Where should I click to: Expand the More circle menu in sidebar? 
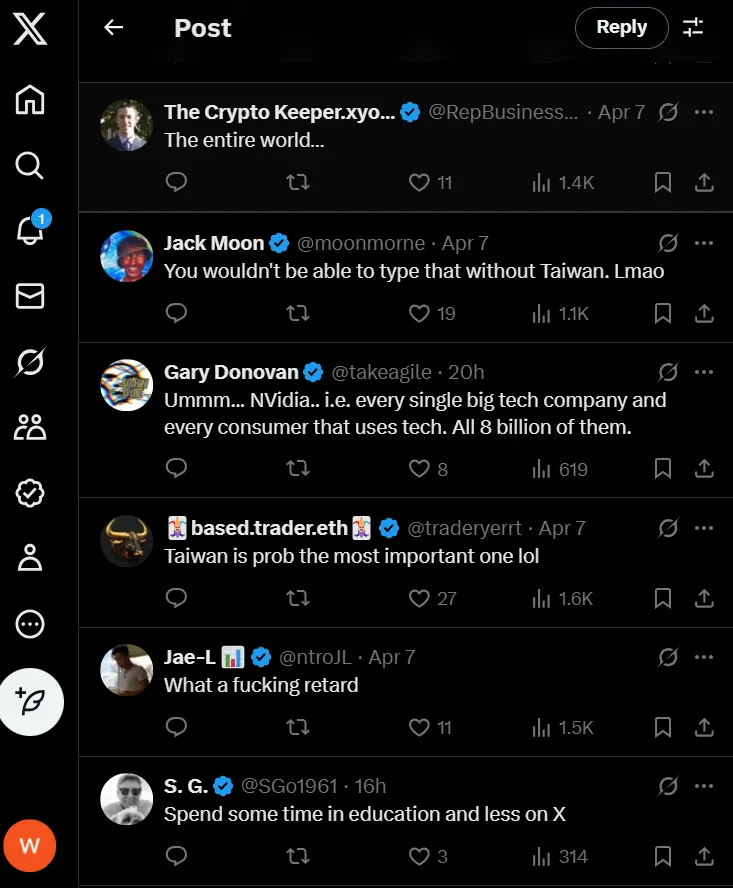click(x=30, y=624)
